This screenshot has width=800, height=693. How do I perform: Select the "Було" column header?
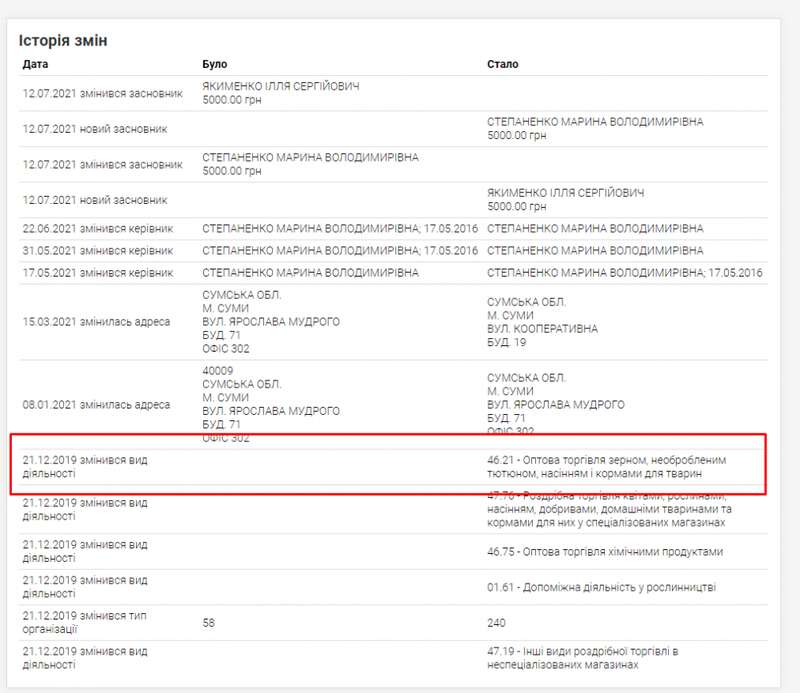click(214, 64)
